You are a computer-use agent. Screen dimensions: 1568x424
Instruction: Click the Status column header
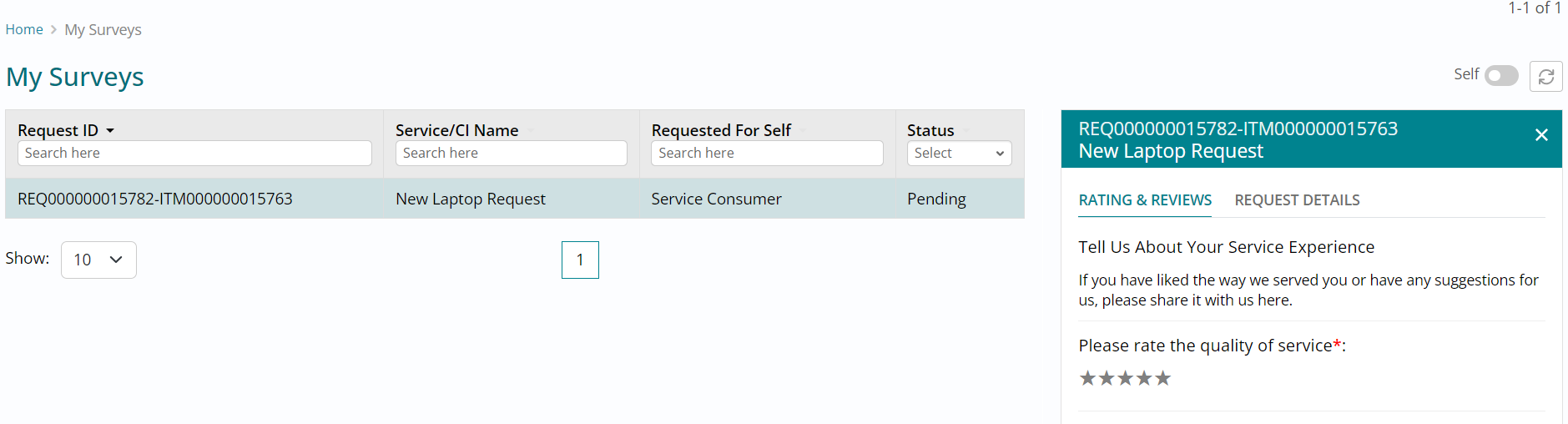coord(930,130)
